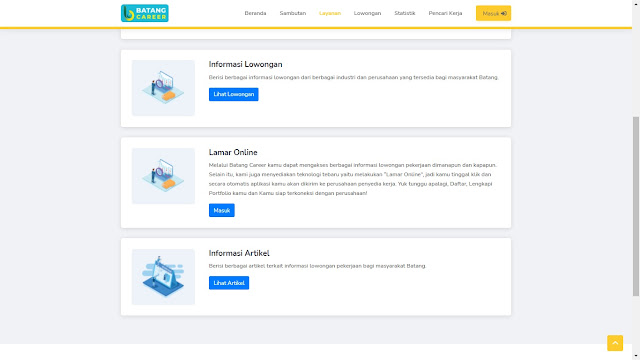
Task: Click the Informasi Lowongan illustration
Action: [163, 88]
